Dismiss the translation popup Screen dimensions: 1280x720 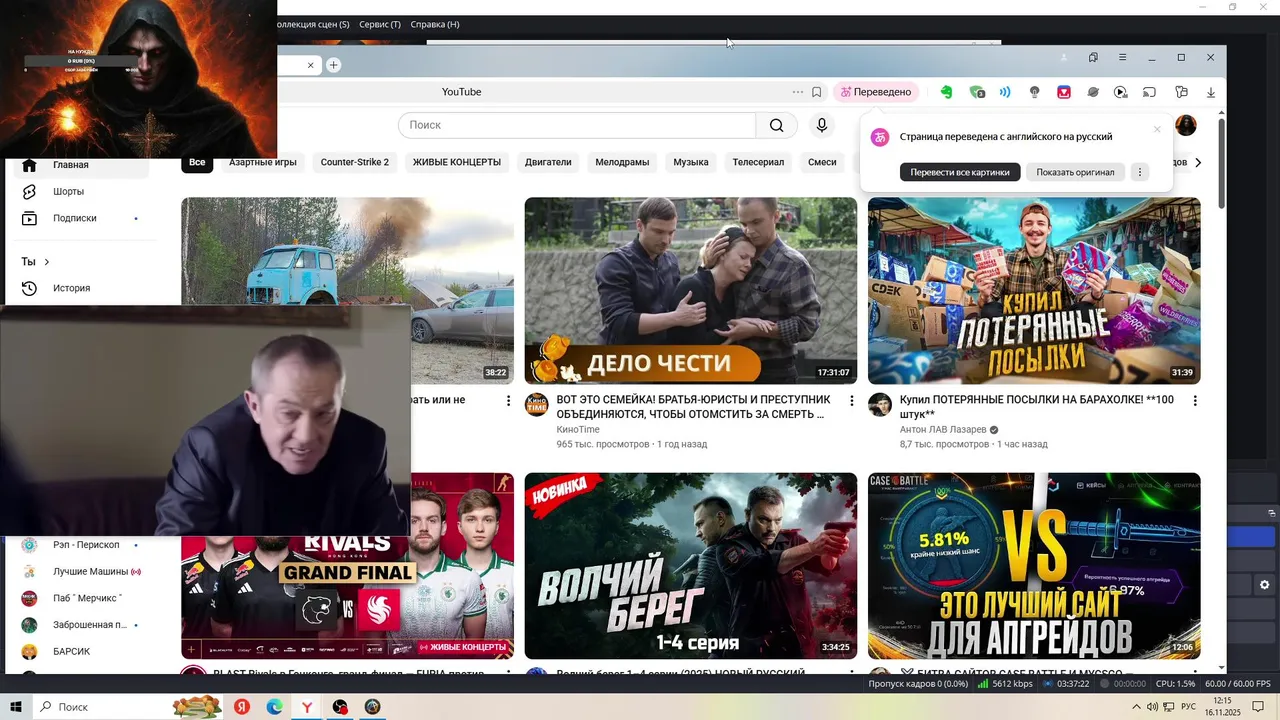pyautogui.click(x=1157, y=129)
